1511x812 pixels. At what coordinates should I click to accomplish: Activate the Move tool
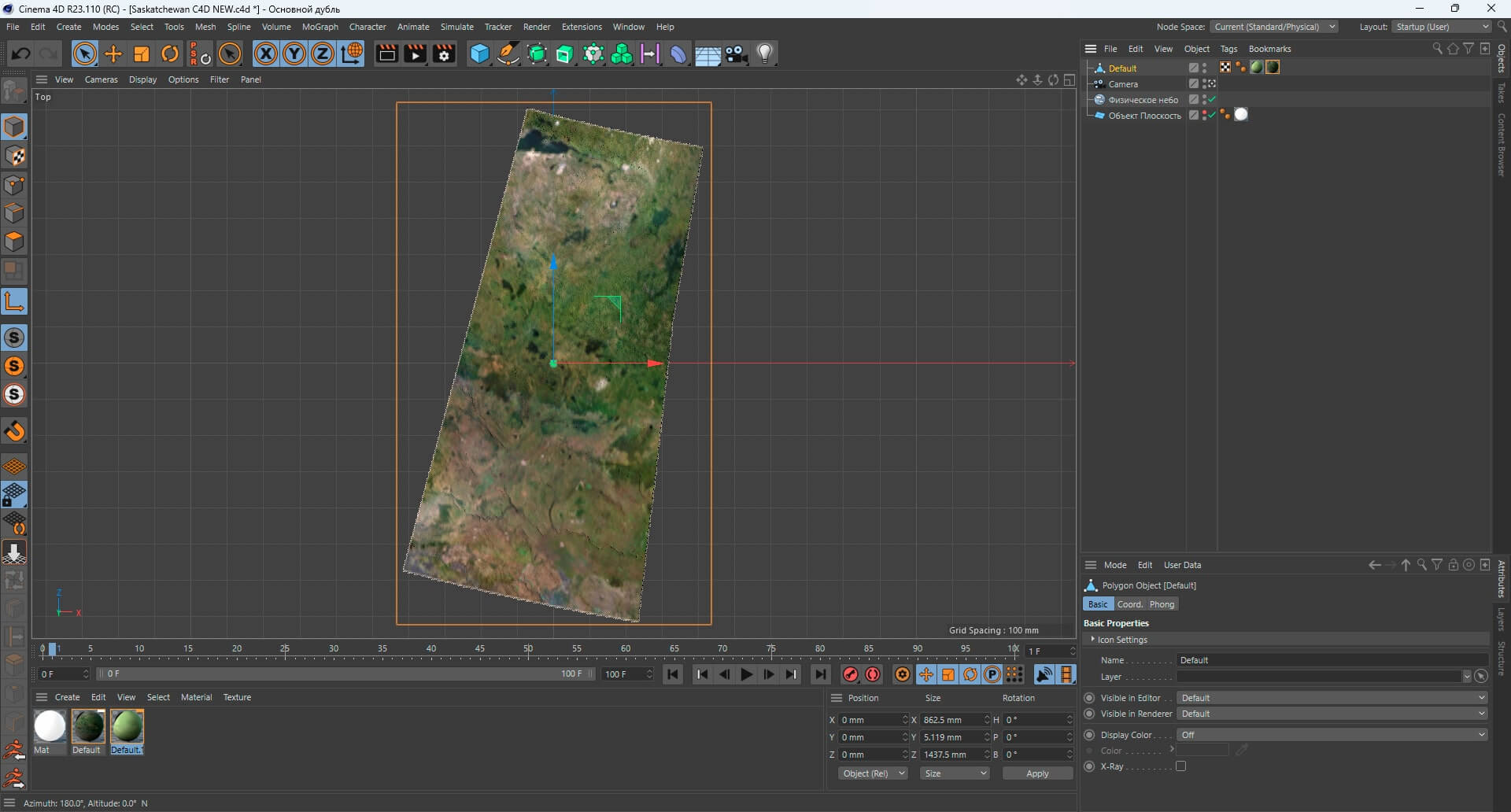(x=113, y=54)
